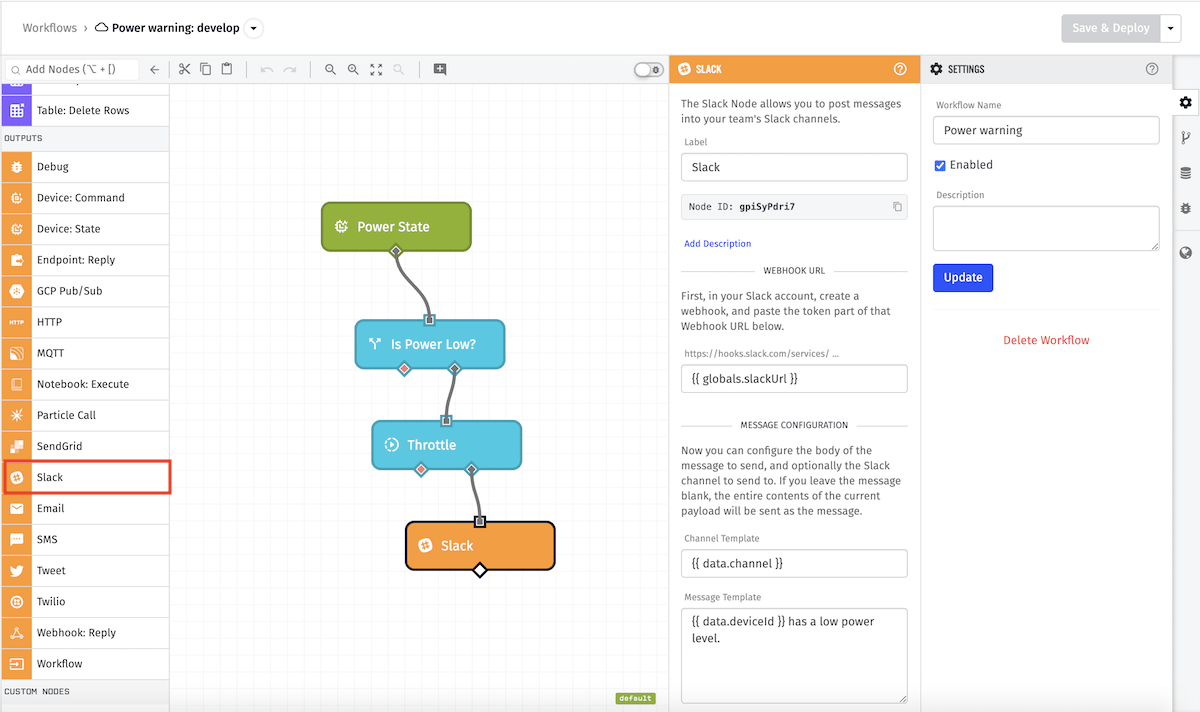
Task: Select the Workflow output node
Action: [85, 663]
